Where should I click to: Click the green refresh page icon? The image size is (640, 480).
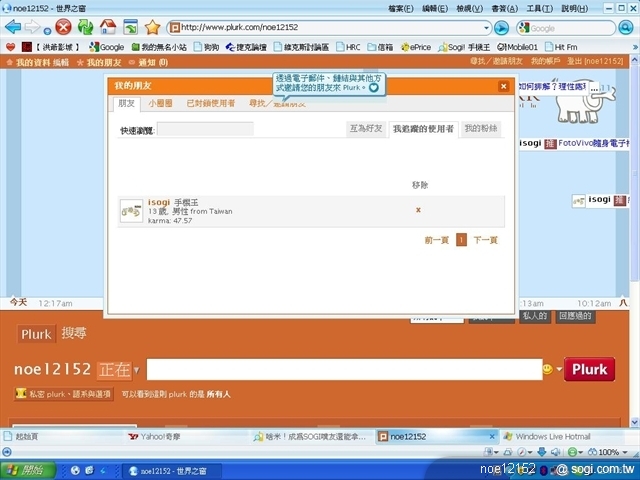click(85, 27)
